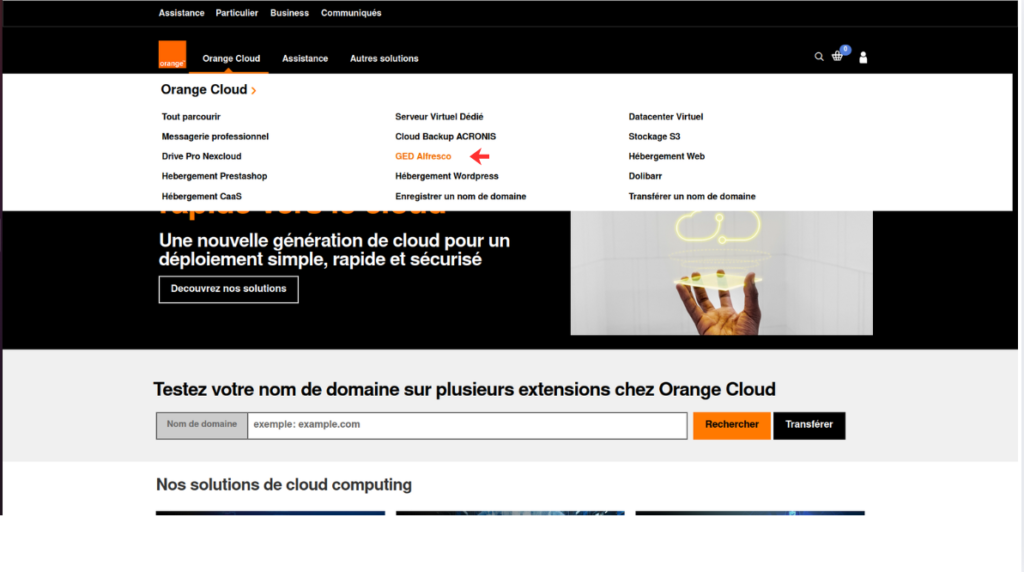Screen dimensions: 1024x572
Task: Select Transférer un nom de domaine
Action: [x=692, y=197]
